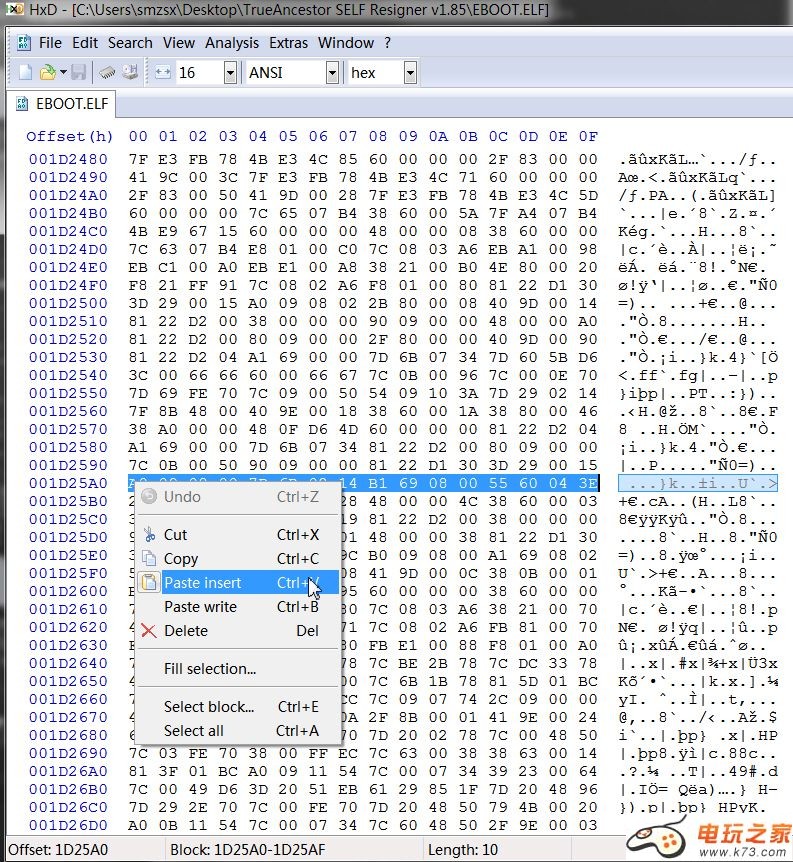This screenshot has width=793, height=862.
Task: Click the bytes-per-row width arrows icon
Action: click(163, 72)
